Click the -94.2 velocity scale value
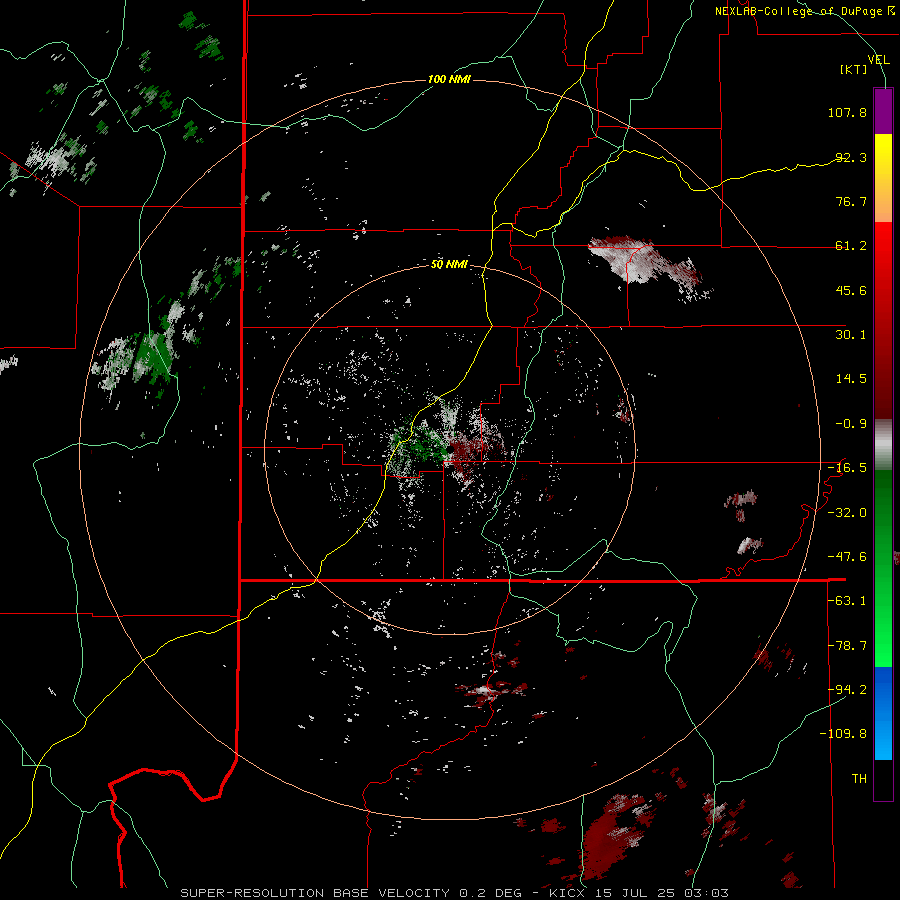 tap(847, 690)
